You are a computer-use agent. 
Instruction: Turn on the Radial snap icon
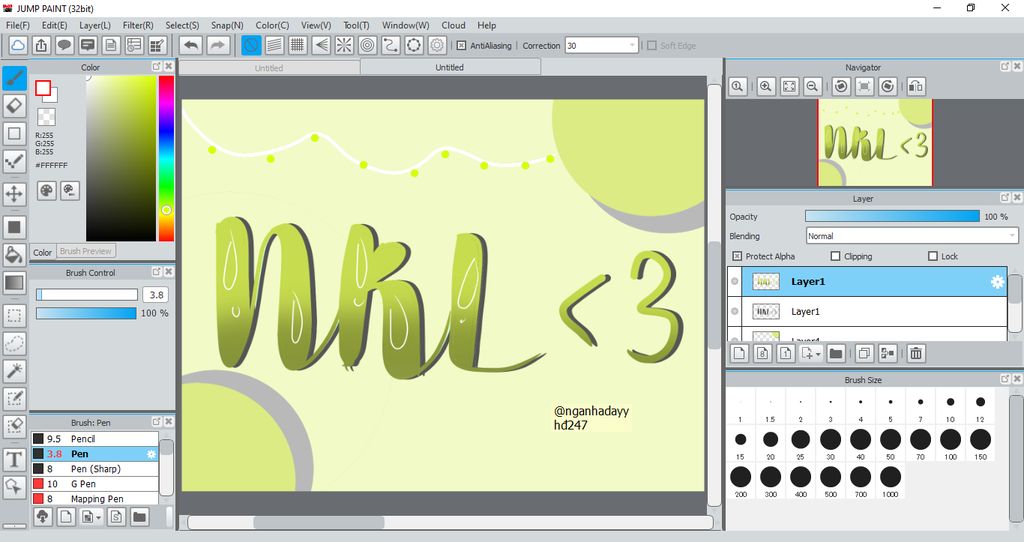point(344,45)
